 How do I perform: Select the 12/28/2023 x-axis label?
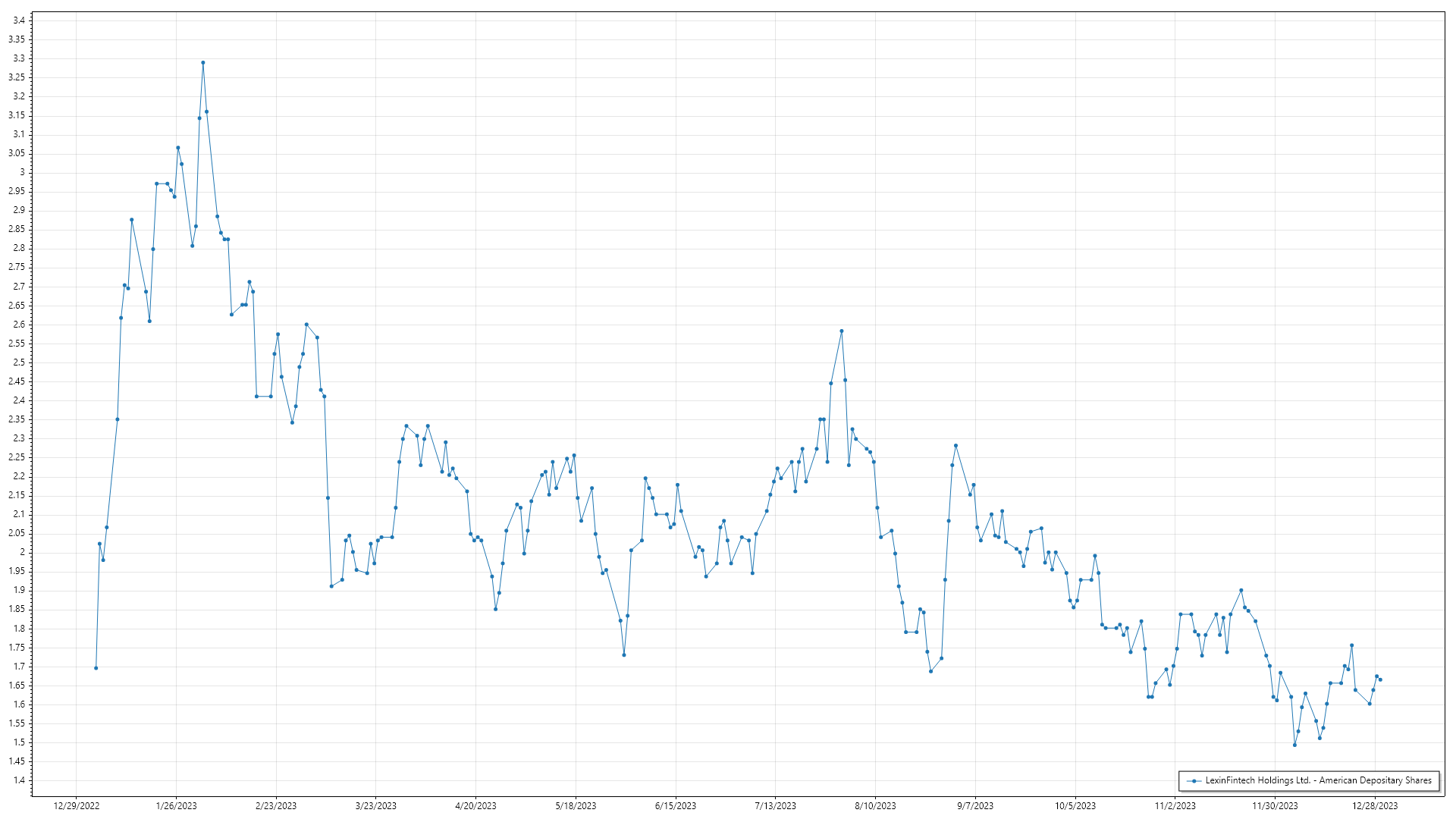[1375, 806]
